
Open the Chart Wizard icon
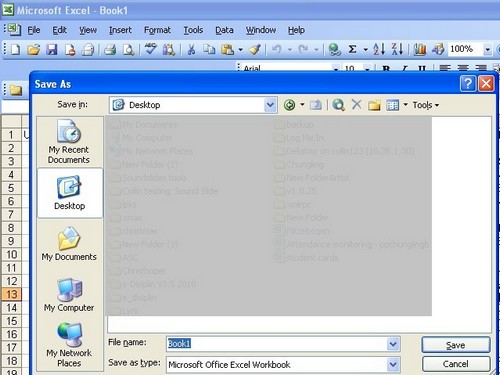click(420, 50)
